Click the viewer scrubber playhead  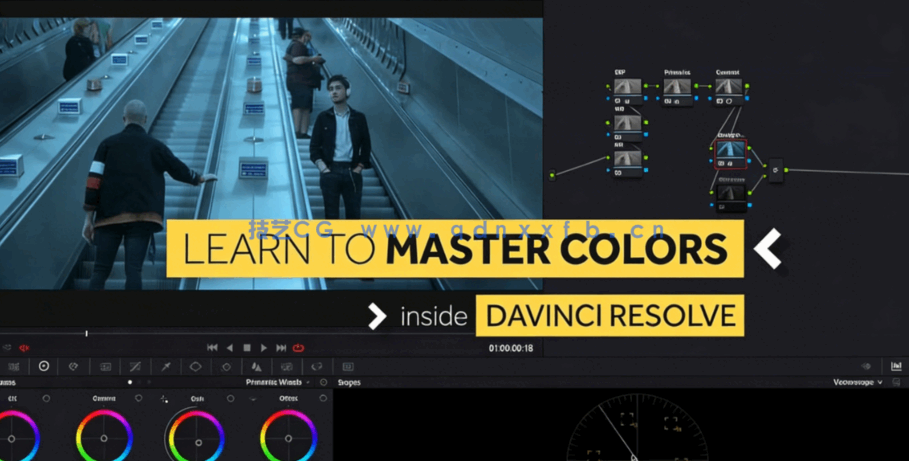tap(86, 333)
